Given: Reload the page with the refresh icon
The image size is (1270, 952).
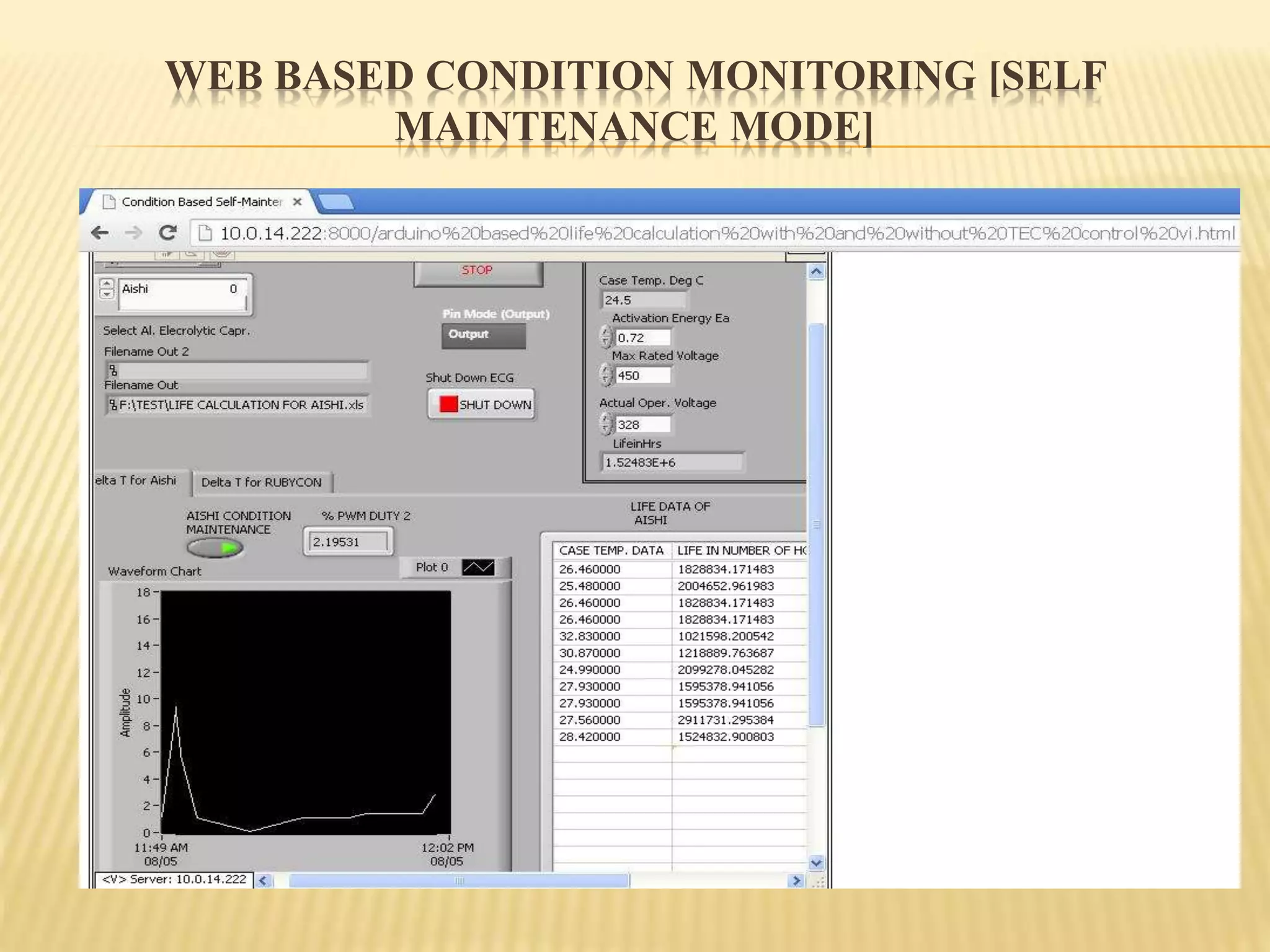Looking at the screenshot, I should [167, 233].
